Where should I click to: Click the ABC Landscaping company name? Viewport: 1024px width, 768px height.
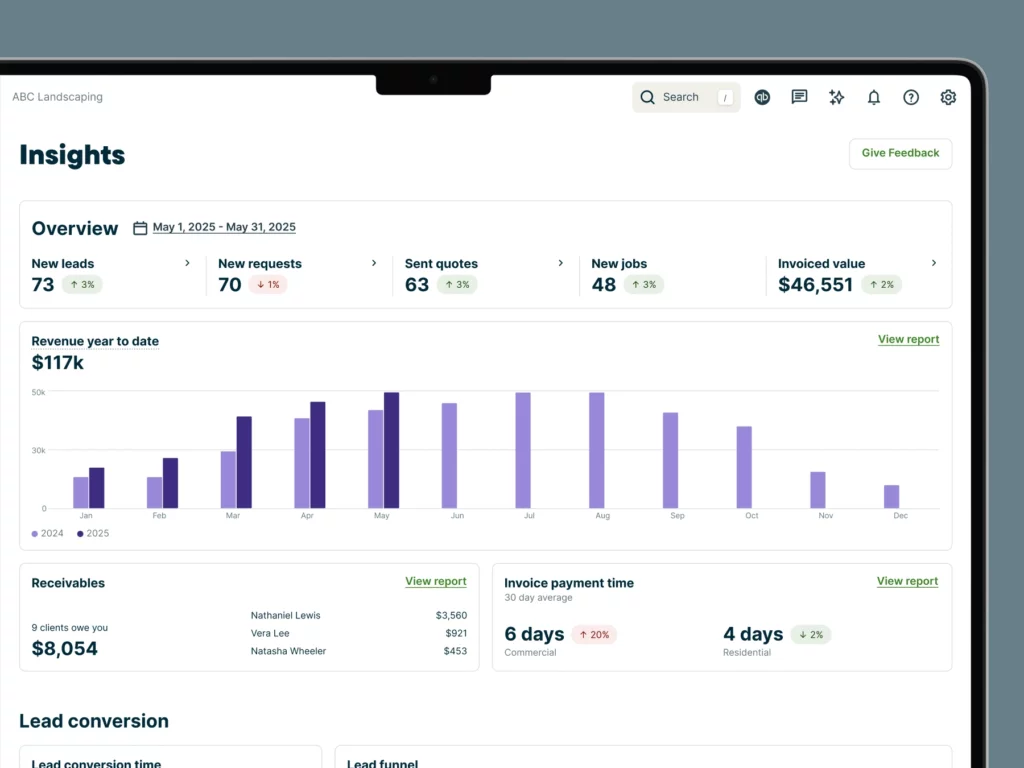point(57,97)
